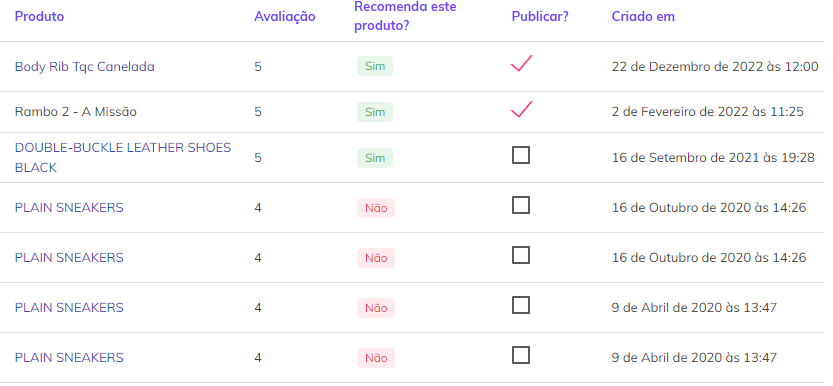Click the Sim badge in Rambo 2 row
The image size is (833, 386).
[x=375, y=112]
